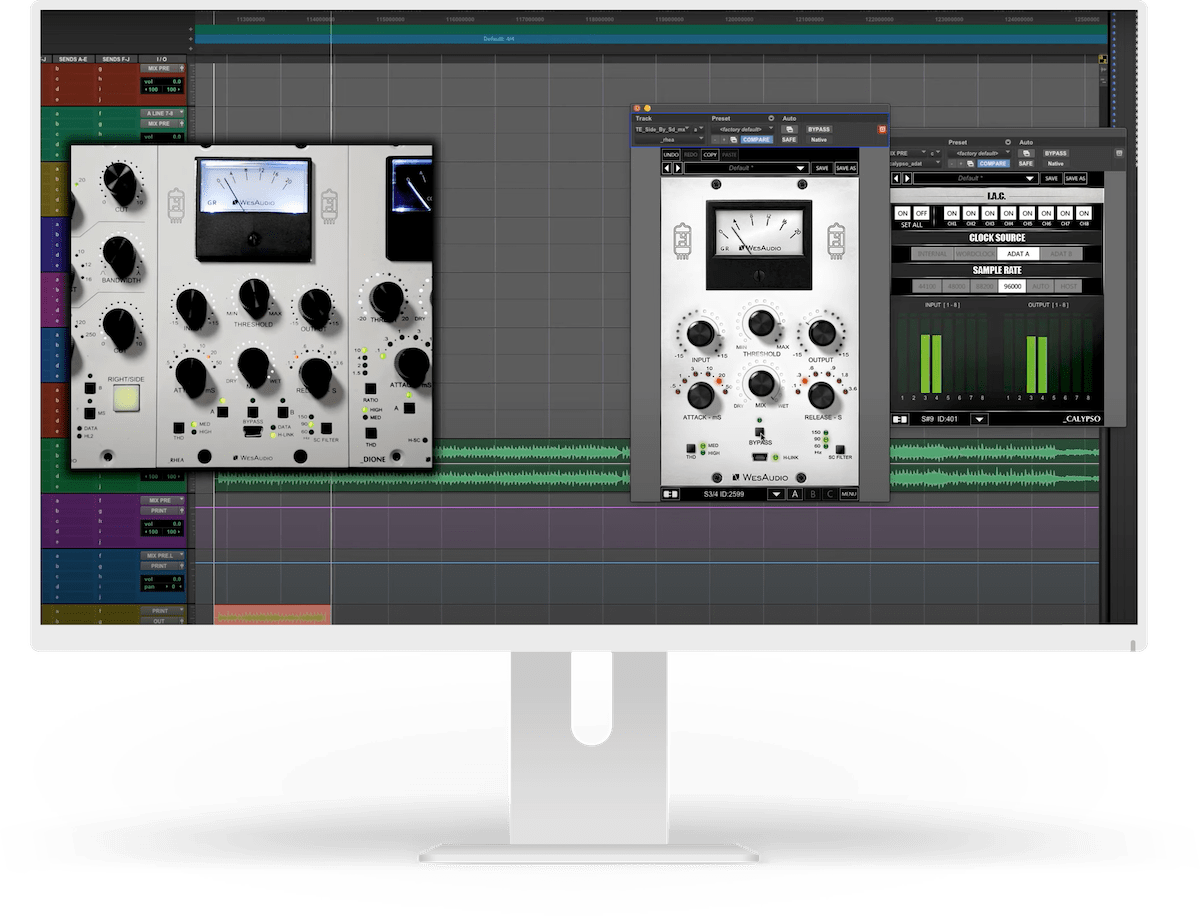Select INTERNAL clock source in Calypso
Image resolution: width=1200 pixels, height=916 pixels.
(932, 254)
